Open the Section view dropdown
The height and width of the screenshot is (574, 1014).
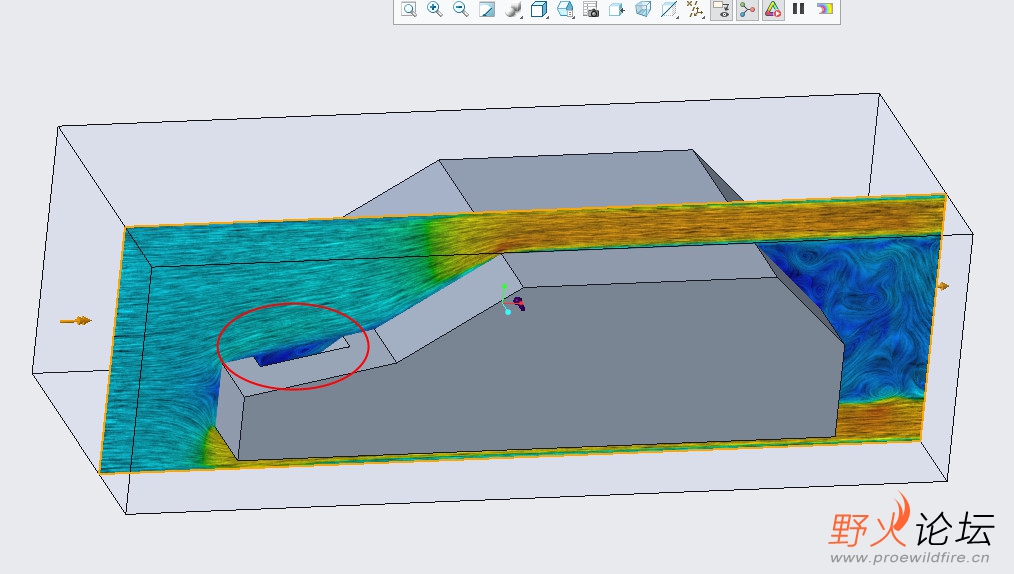(x=669, y=9)
